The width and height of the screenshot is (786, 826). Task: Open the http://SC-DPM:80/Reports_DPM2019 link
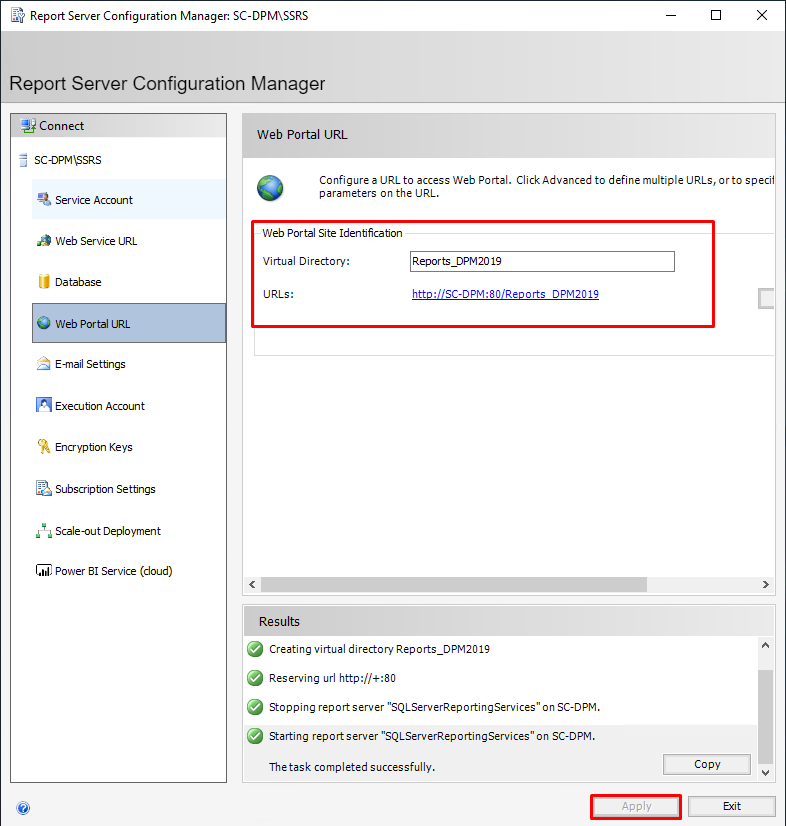click(x=505, y=294)
